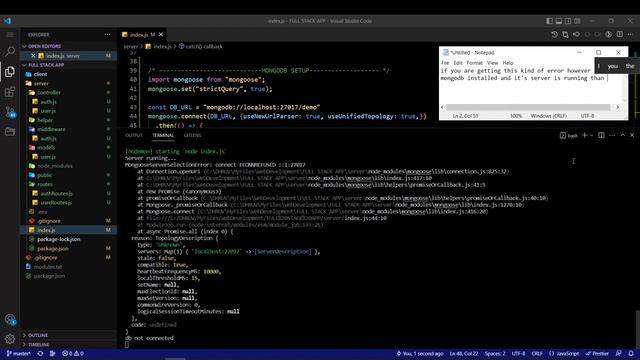The image size is (640, 360).
Task: Close the index.js editor tab
Action: [x=161, y=35]
